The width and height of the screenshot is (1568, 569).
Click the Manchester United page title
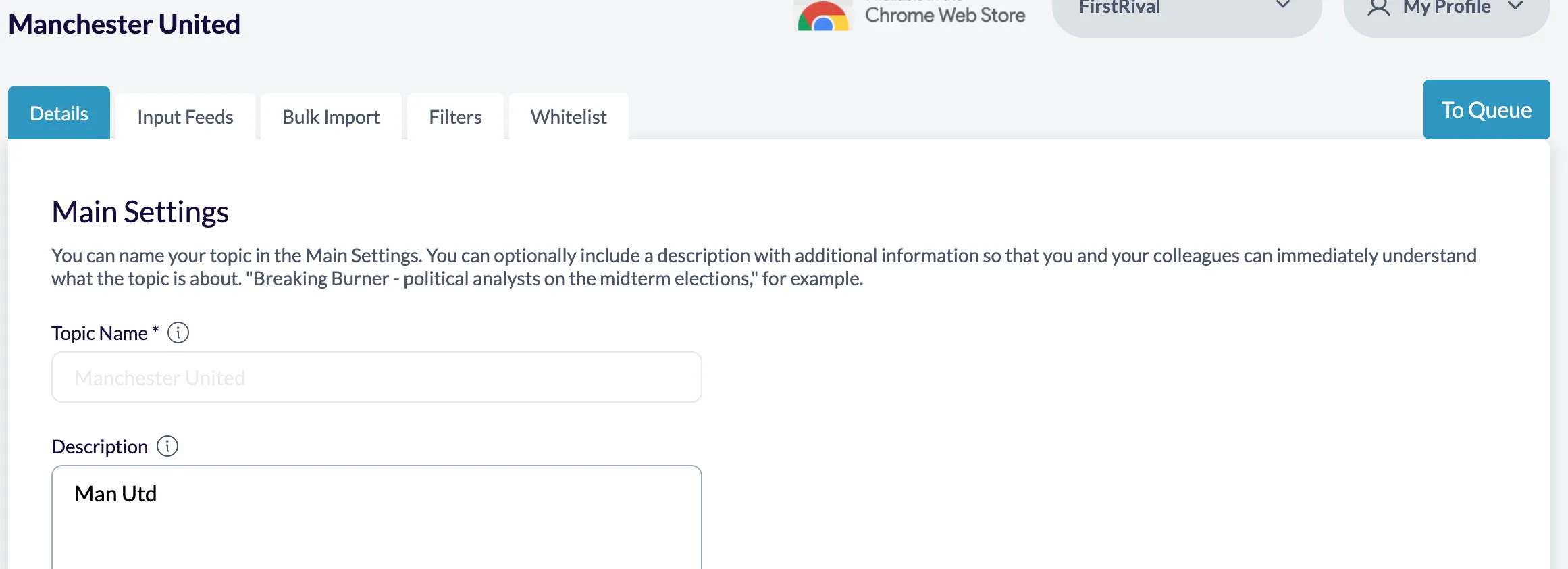click(x=124, y=24)
